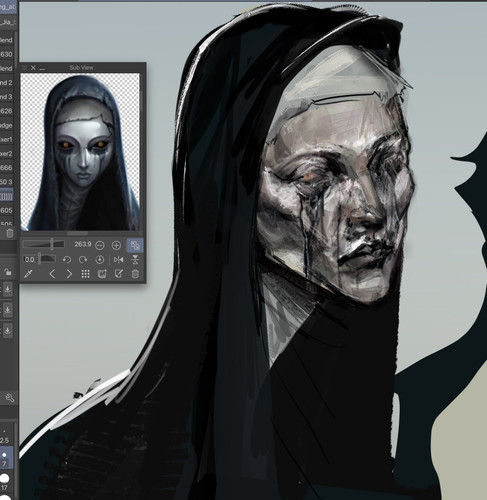
Task: Select the brush ending in 666
Action: 7,168
